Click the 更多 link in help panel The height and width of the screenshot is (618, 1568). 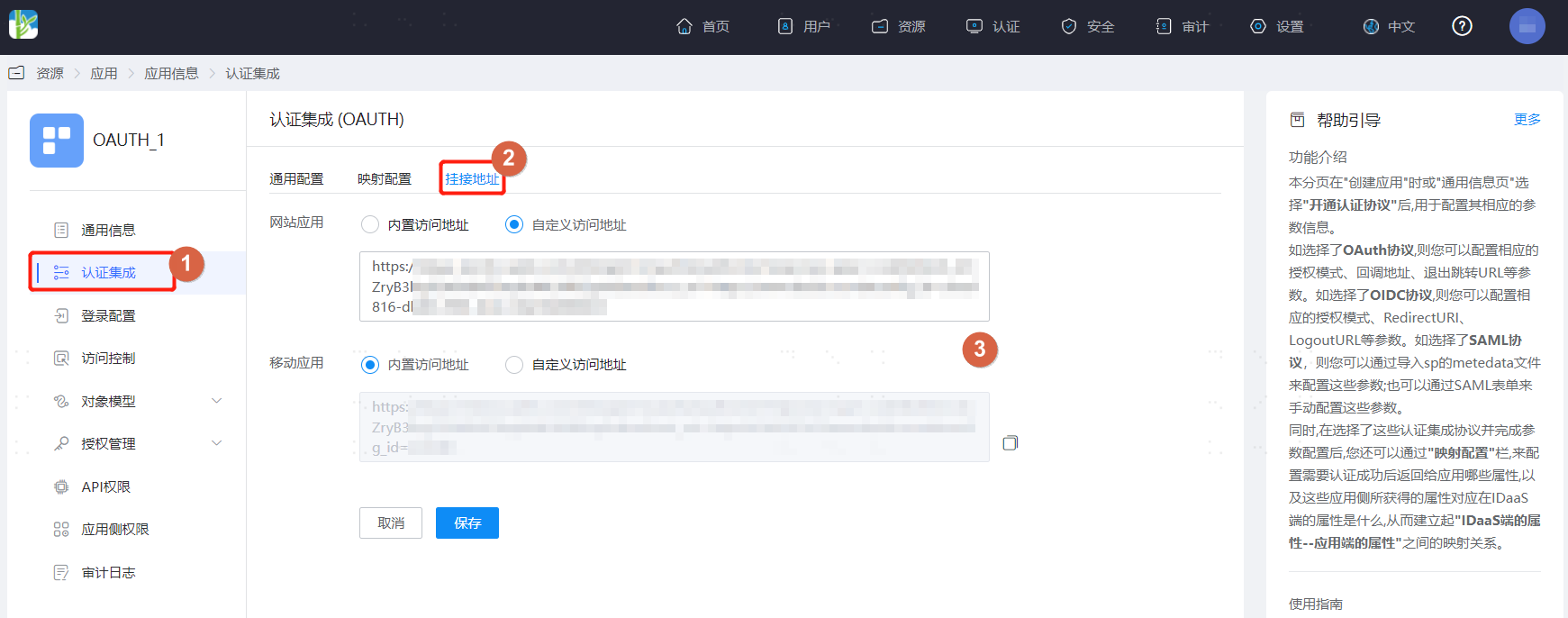(1527, 120)
